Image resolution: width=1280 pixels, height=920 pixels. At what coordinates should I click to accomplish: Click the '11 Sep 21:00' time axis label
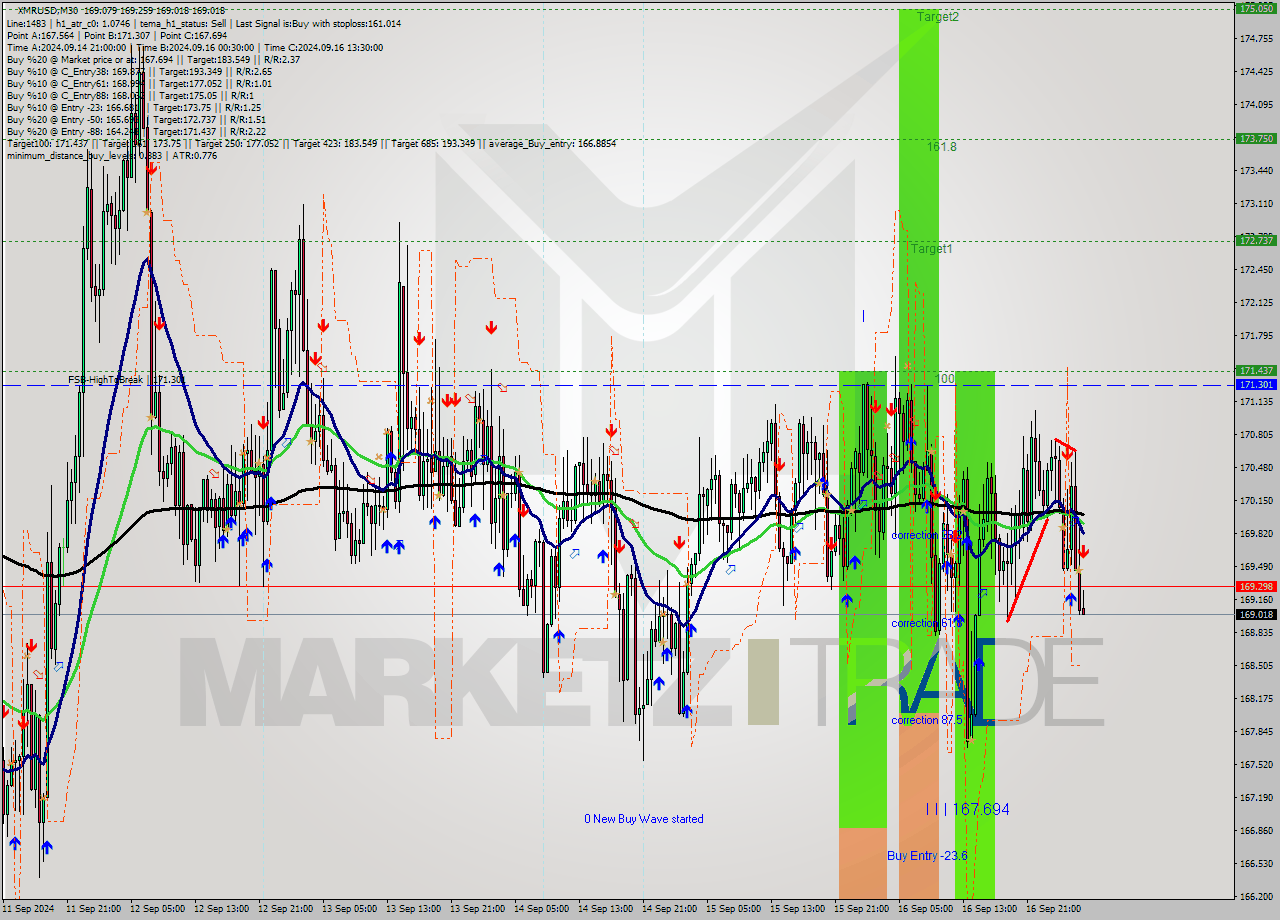point(93,909)
